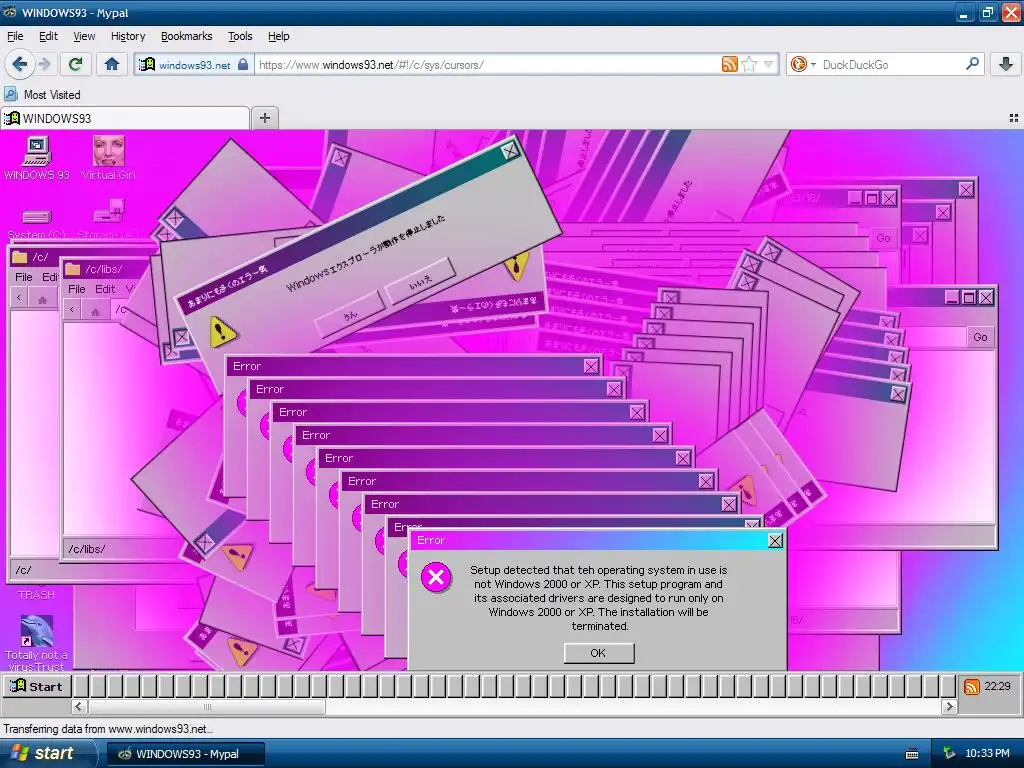Click the system tray keyboard icon
1024x768 pixels.
pyautogui.click(x=912, y=754)
